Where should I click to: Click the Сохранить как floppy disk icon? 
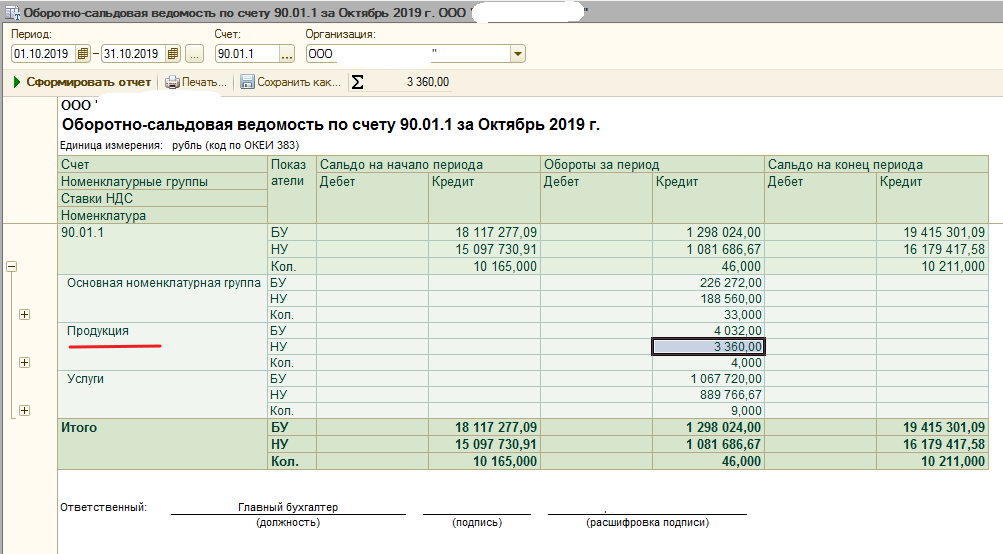click(247, 82)
